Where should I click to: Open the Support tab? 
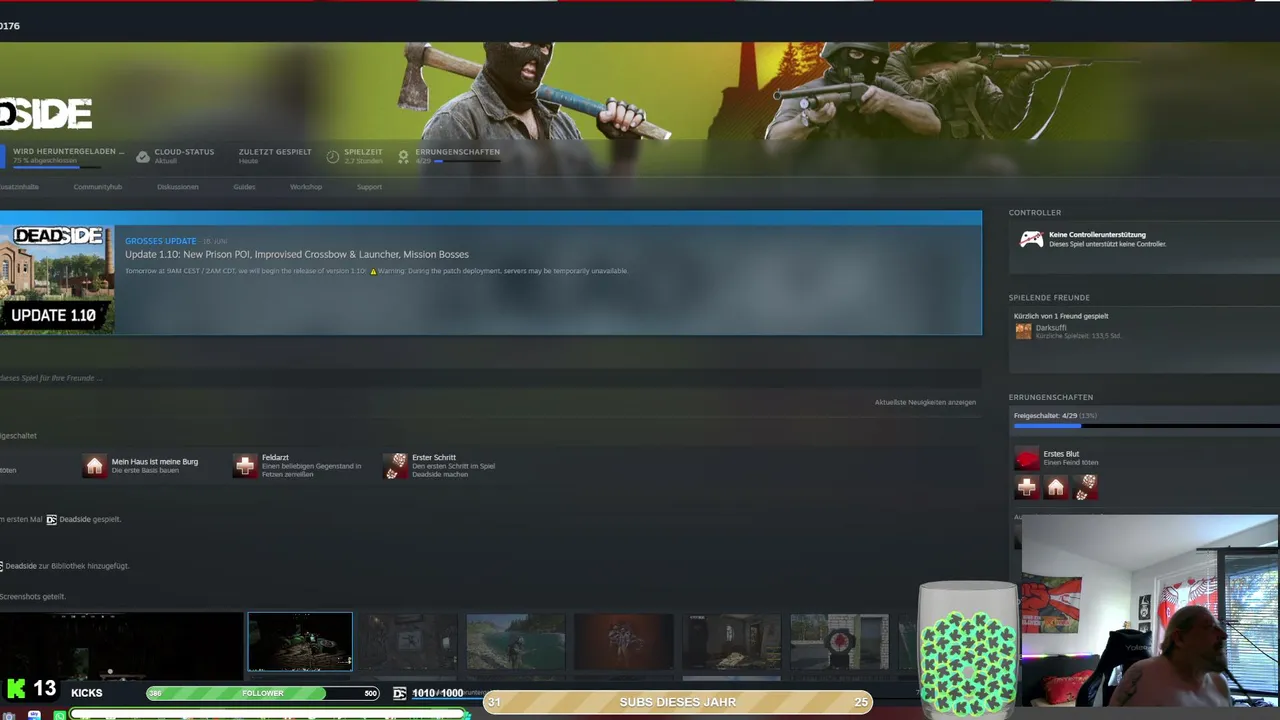(x=369, y=187)
